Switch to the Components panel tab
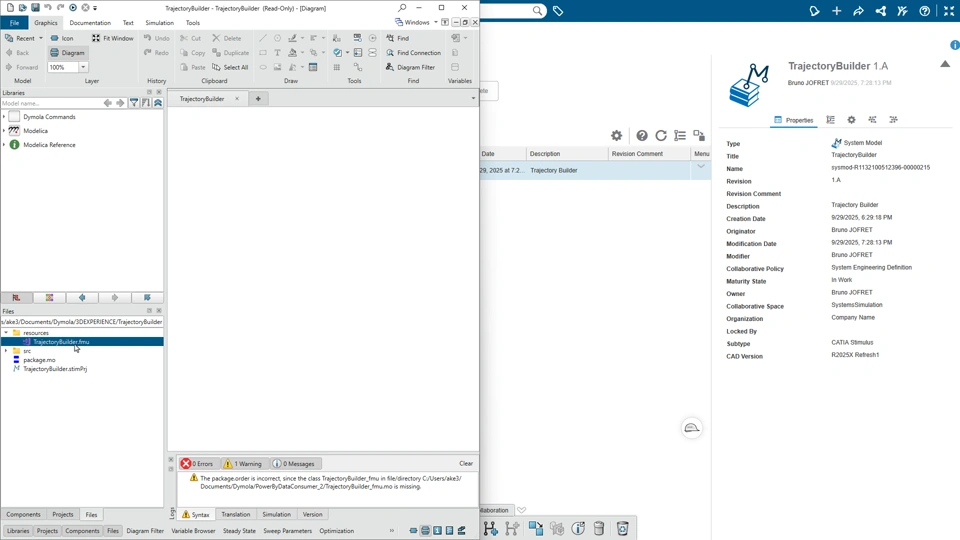960x540 pixels. [x=23, y=514]
